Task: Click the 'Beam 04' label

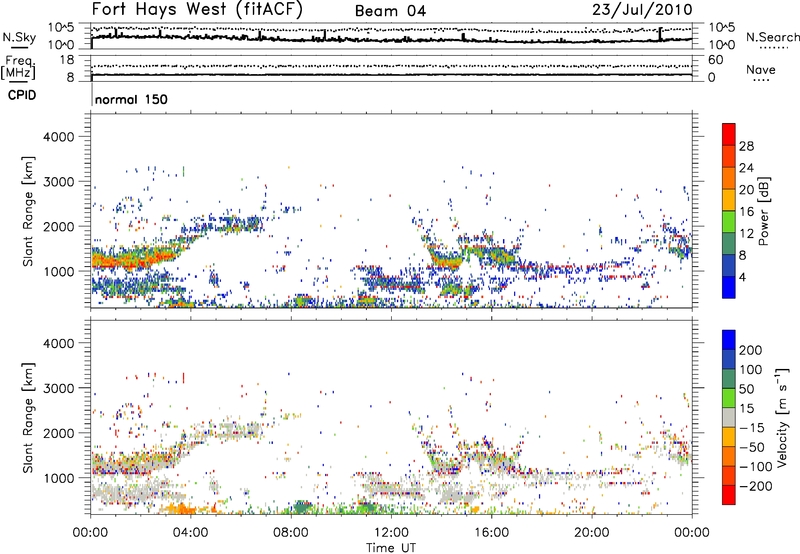Action: (390, 11)
